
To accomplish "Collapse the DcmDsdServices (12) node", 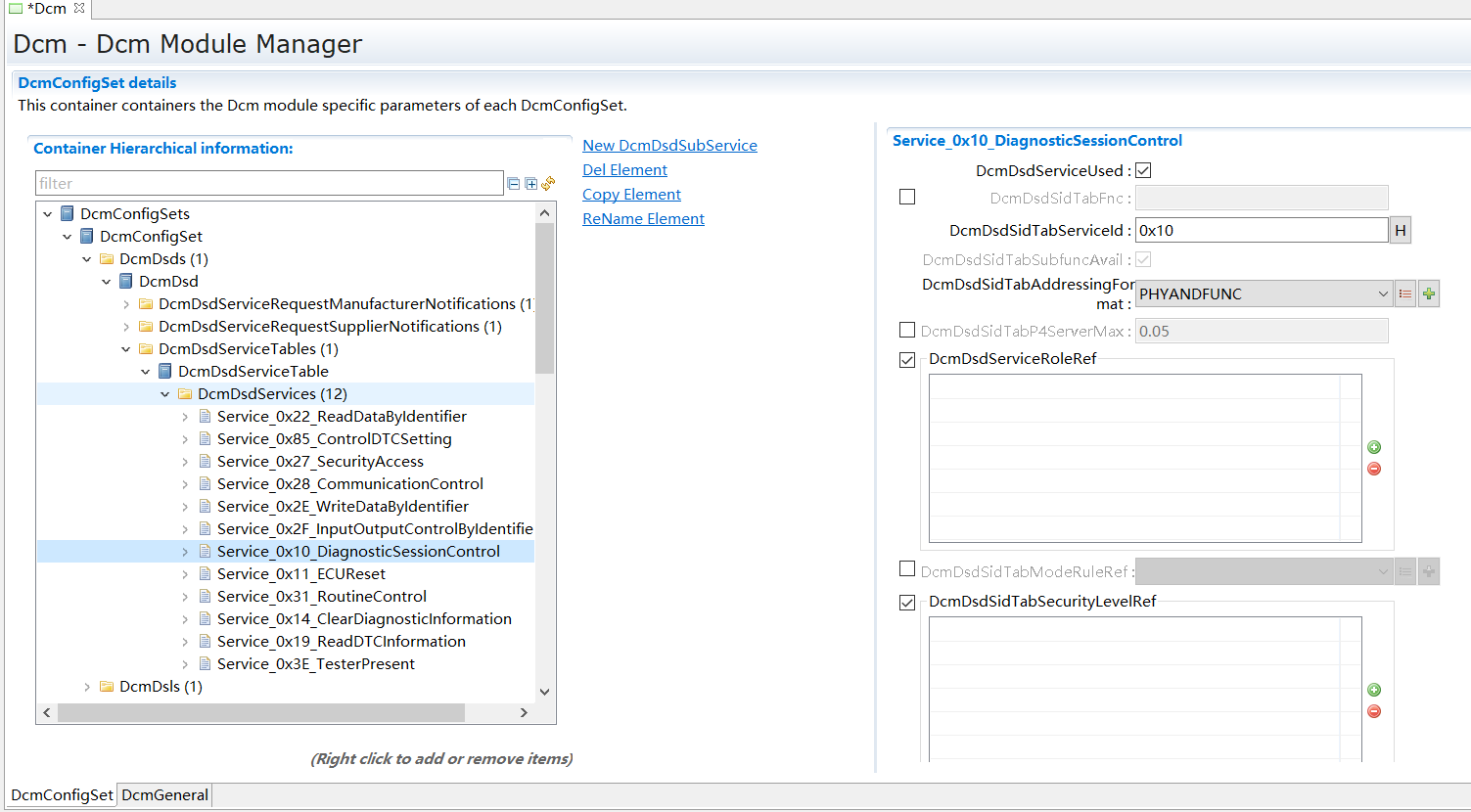I will point(165,394).
